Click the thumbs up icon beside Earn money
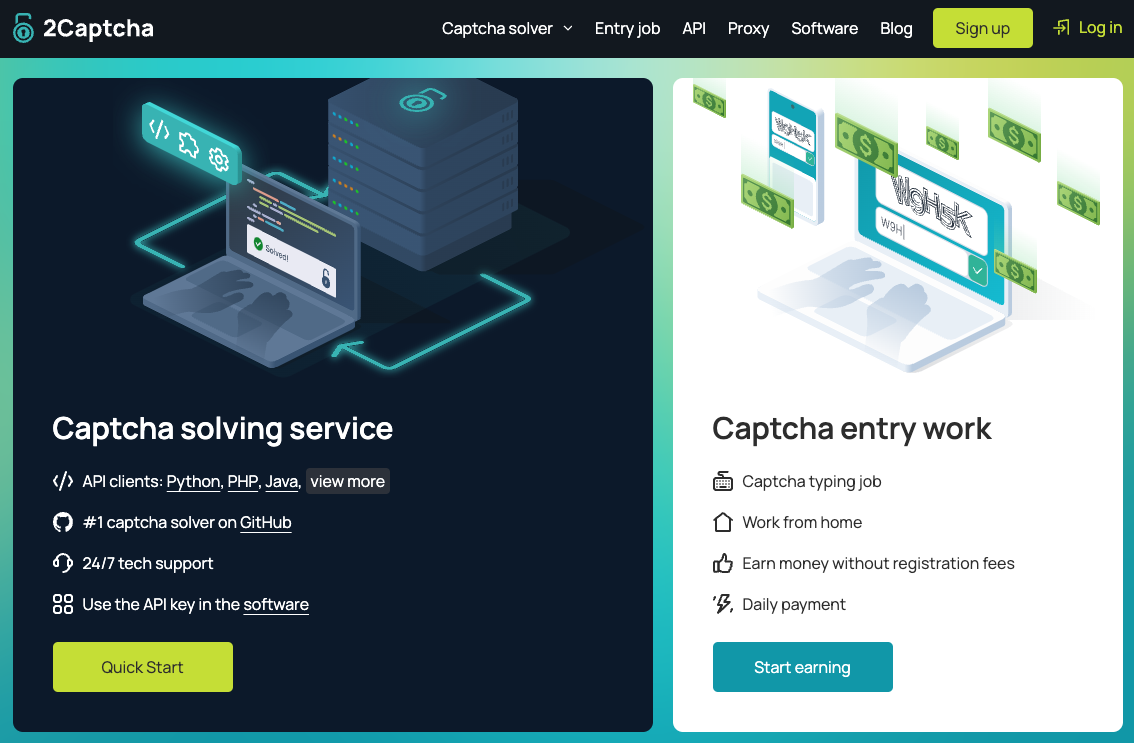 (723, 564)
